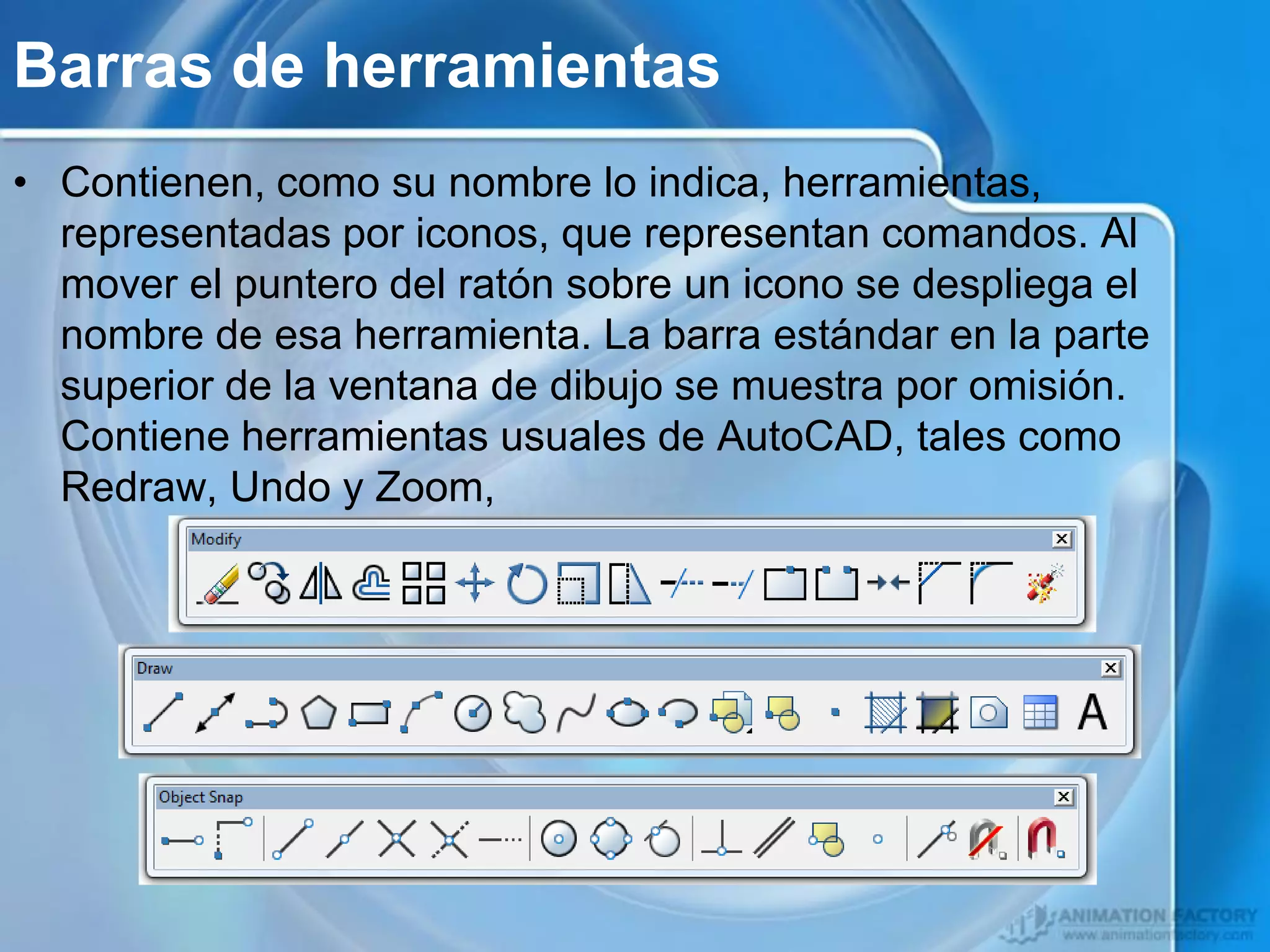1270x952 pixels.
Task: Select the Fillet tool in Modify toolbar
Action: (991, 583)
